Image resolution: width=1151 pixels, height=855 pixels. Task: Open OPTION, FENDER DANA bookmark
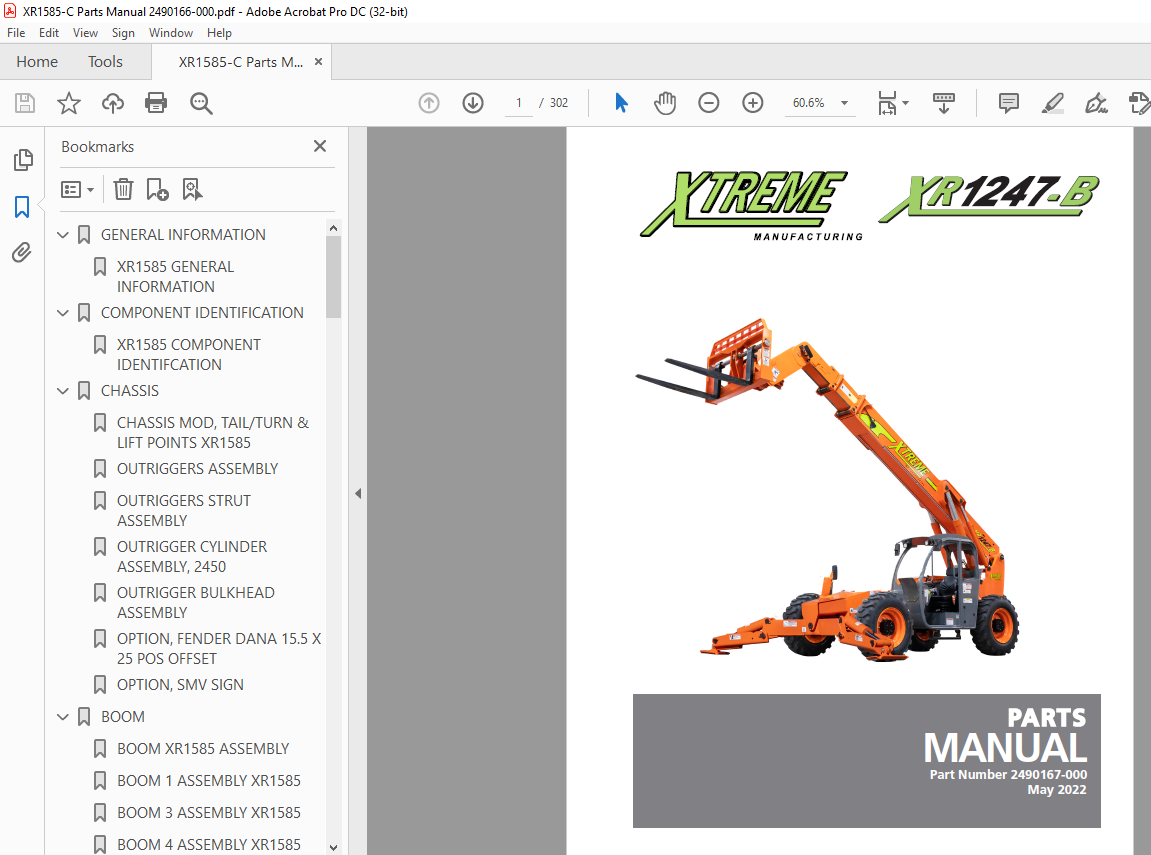(219, 648)
